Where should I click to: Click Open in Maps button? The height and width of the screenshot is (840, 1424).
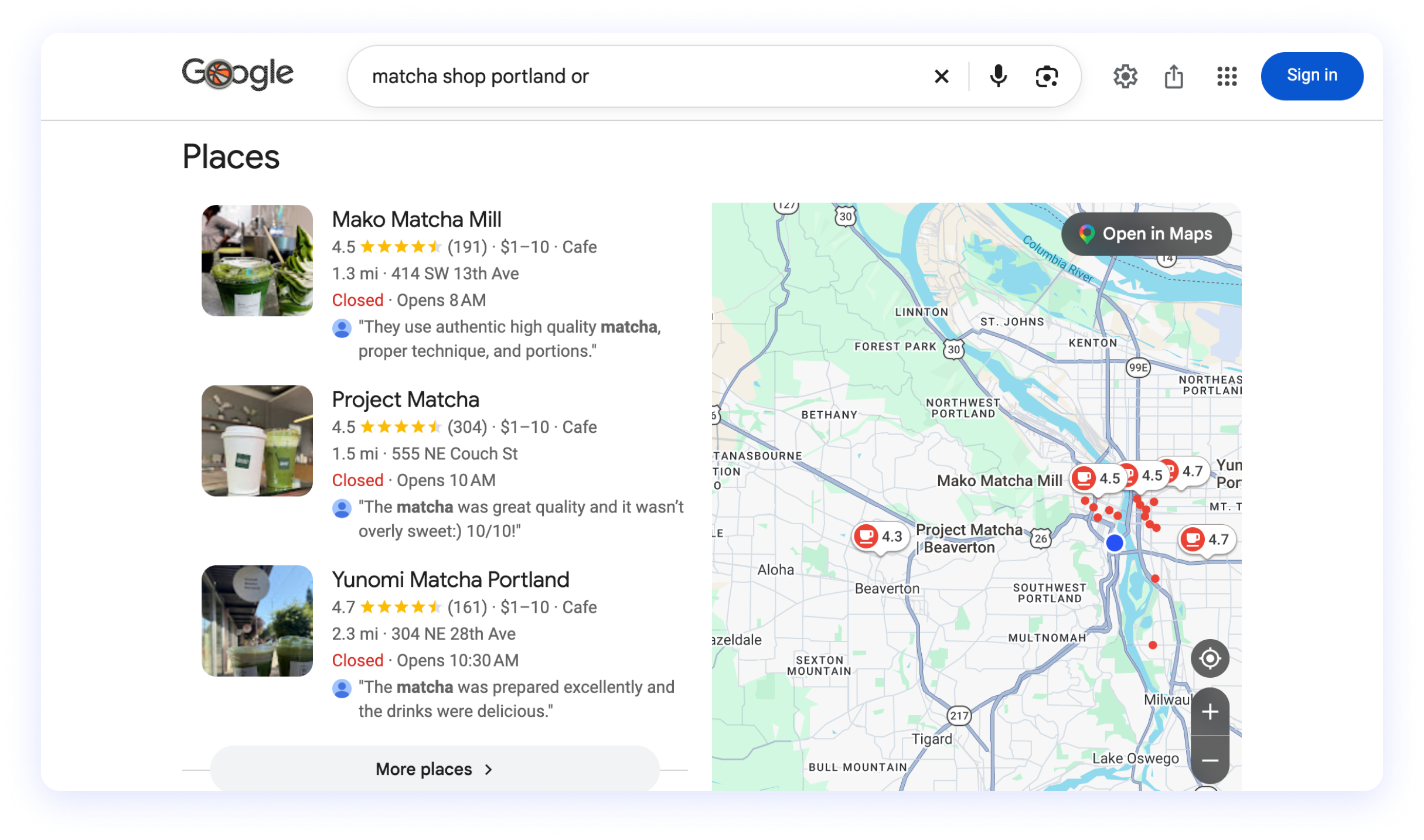1146,234
